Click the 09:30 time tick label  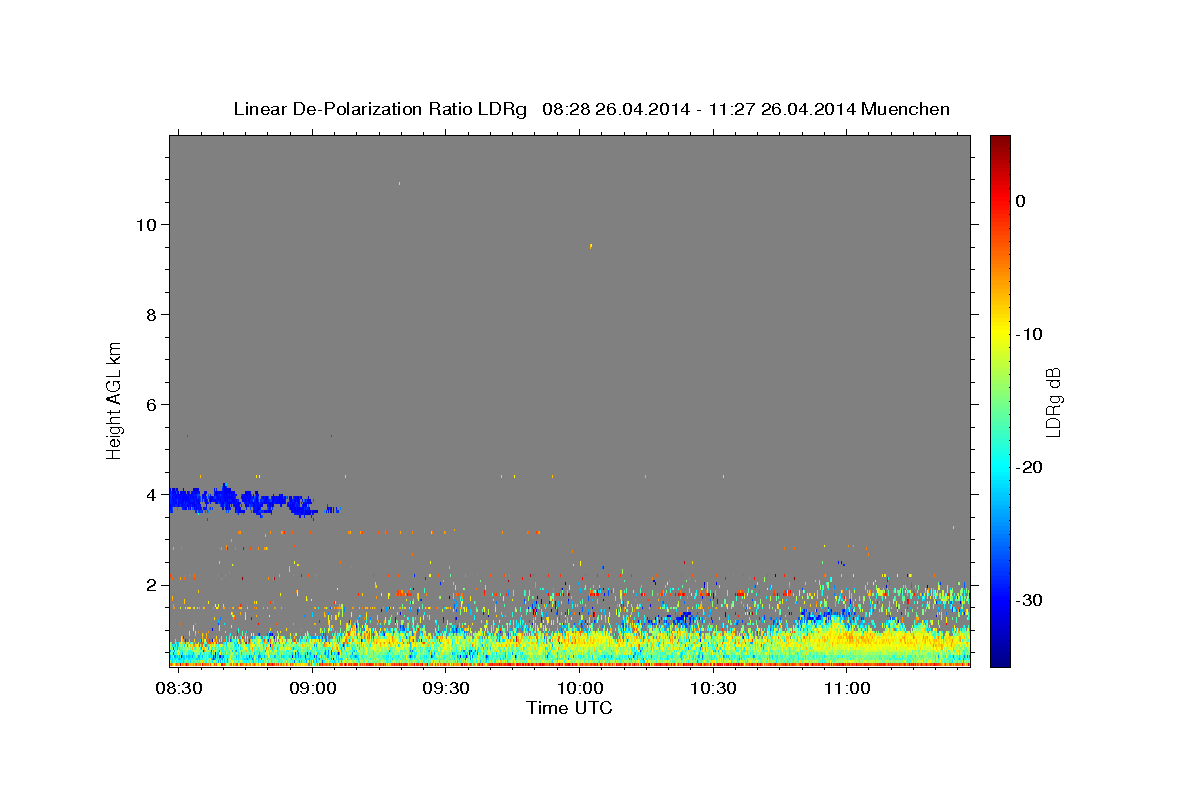447,689
